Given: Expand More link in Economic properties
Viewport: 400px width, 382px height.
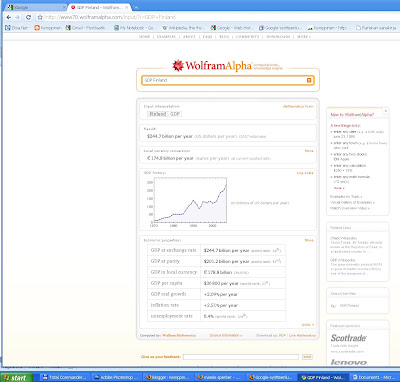Looking at the screenshot, I should point(309,240).
